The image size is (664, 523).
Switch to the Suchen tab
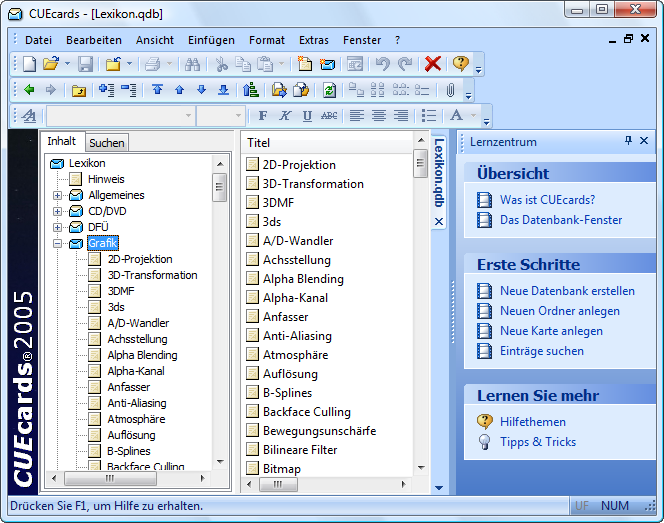(107, 143)
